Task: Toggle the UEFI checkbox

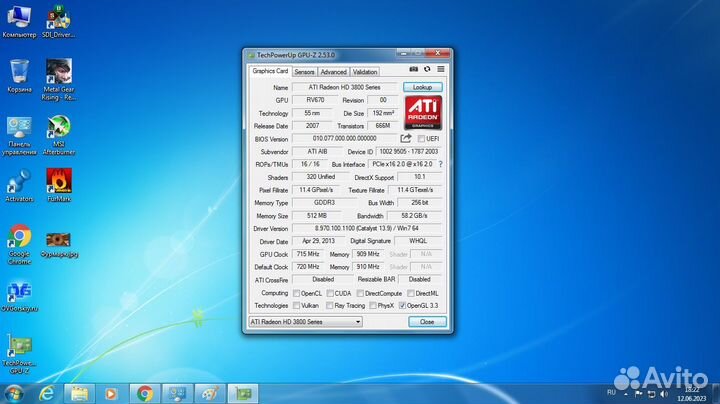Action: (421, 138)
